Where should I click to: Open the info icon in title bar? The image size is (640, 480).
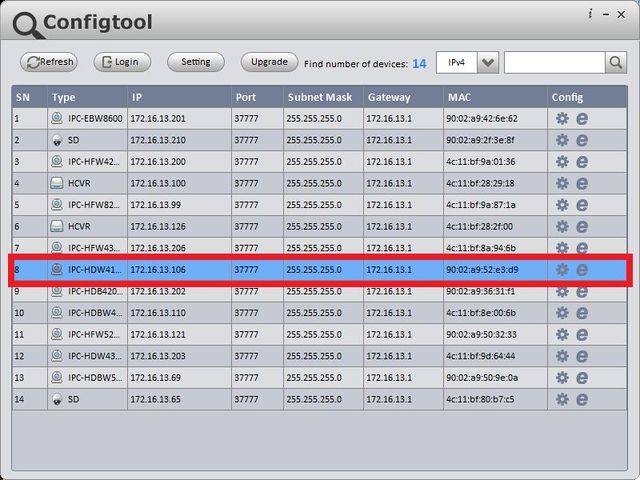[x=590, y=14]
